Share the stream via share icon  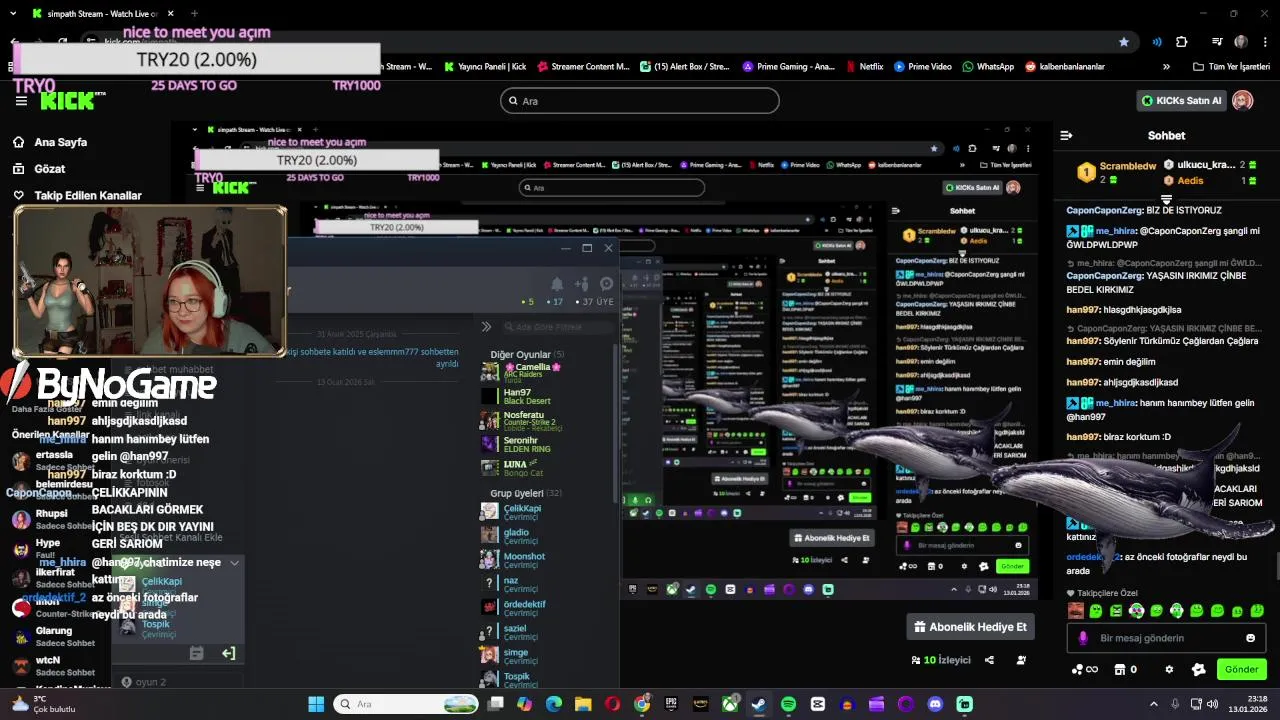(989, 660)
